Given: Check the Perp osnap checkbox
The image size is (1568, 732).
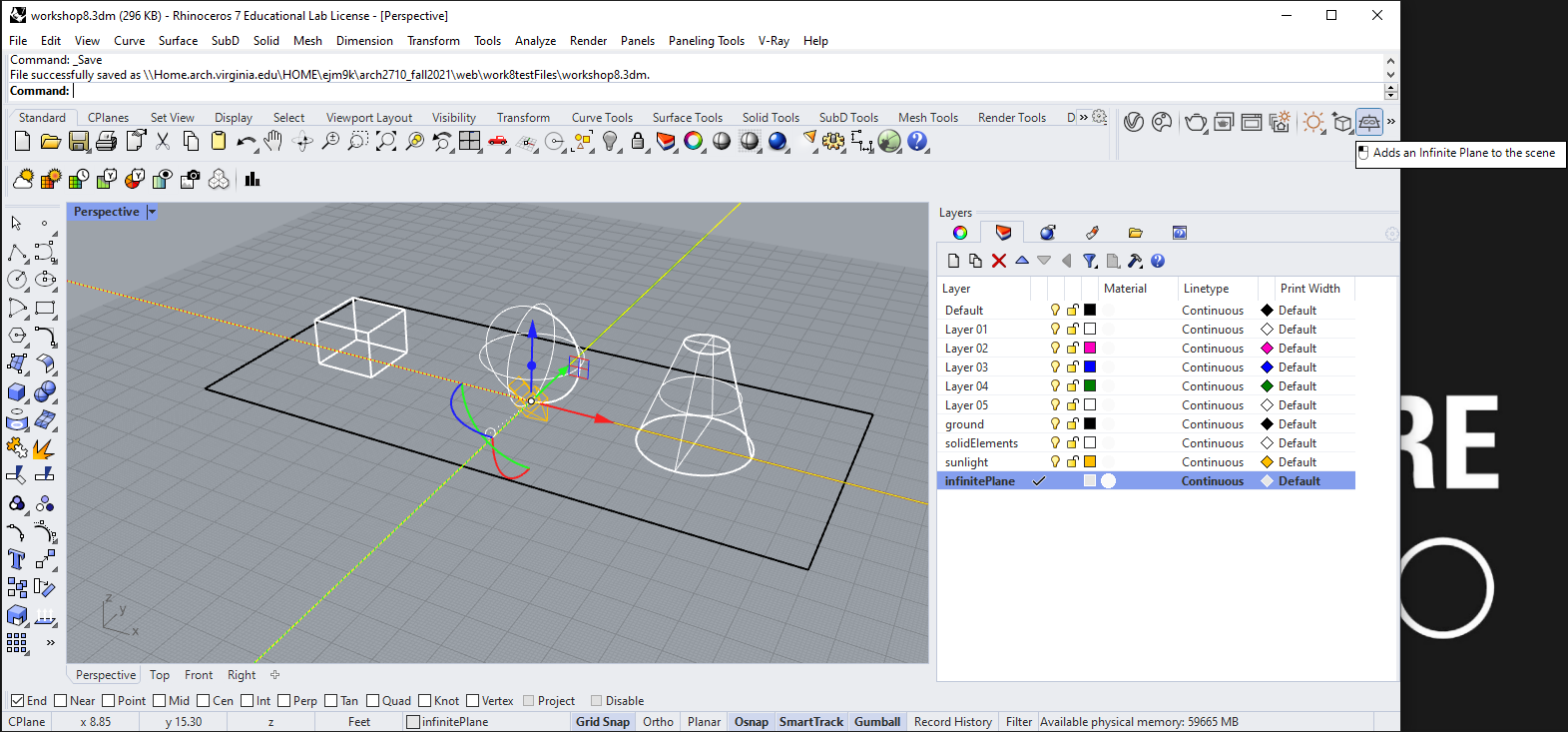Looking at the screenshot, I should [x=283, y=700].
